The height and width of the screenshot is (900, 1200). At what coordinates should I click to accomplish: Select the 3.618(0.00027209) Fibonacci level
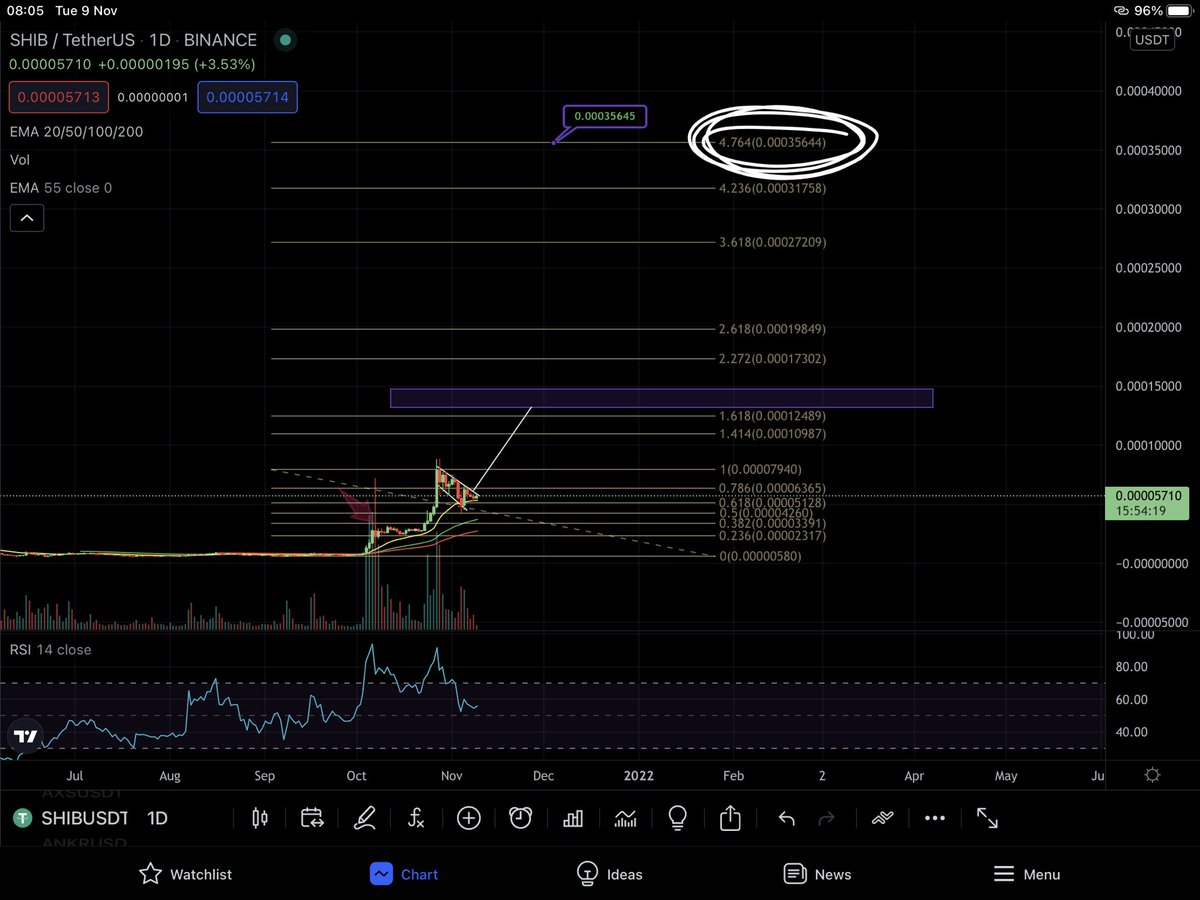[x=772, y=242]
